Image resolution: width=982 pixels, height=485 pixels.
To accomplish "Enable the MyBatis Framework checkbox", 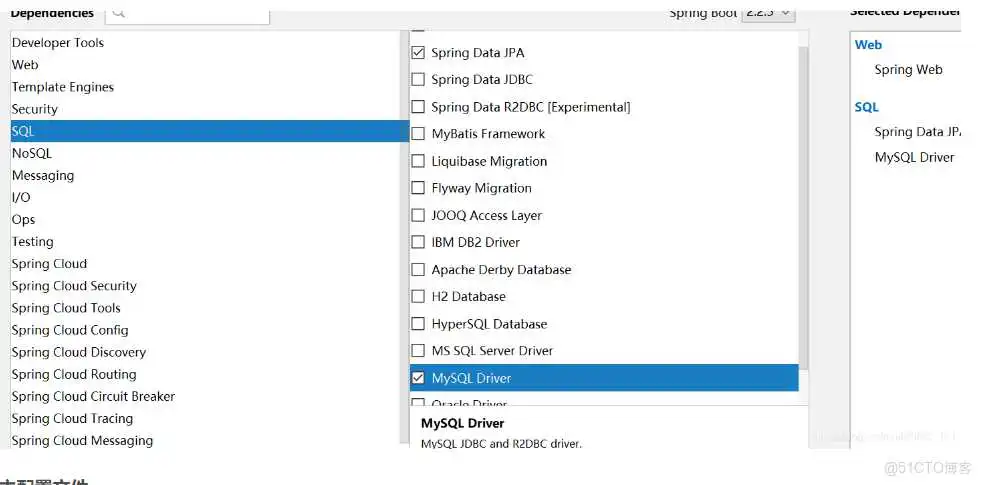I will [418, 134].
